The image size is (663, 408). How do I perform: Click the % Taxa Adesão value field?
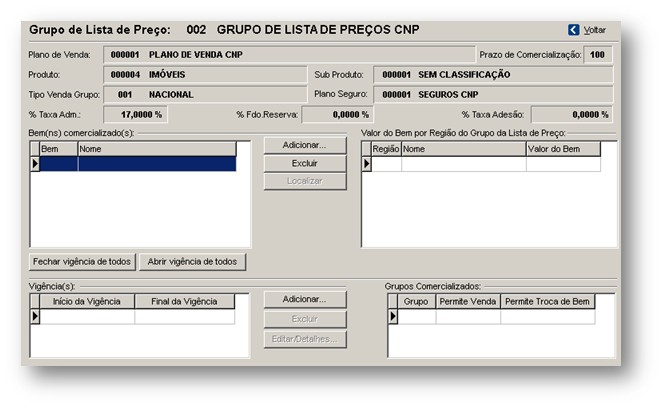click(x=572, y=115)
